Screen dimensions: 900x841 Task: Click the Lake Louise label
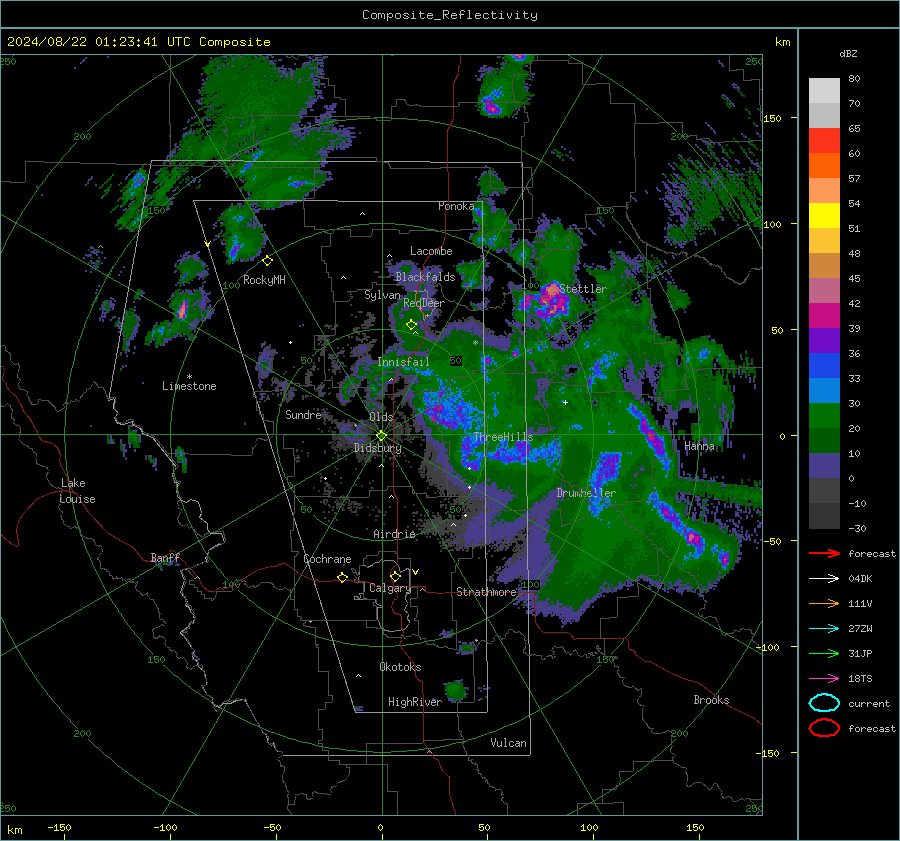(77, 491)
